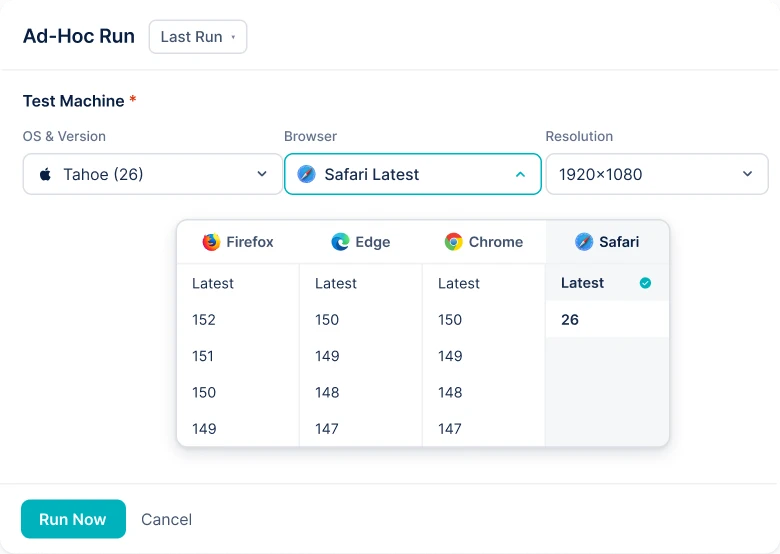Screen dimensions: 780x554
Task: Click the Resolution field label
Action: pyautogui.click(x=579, y=136)
